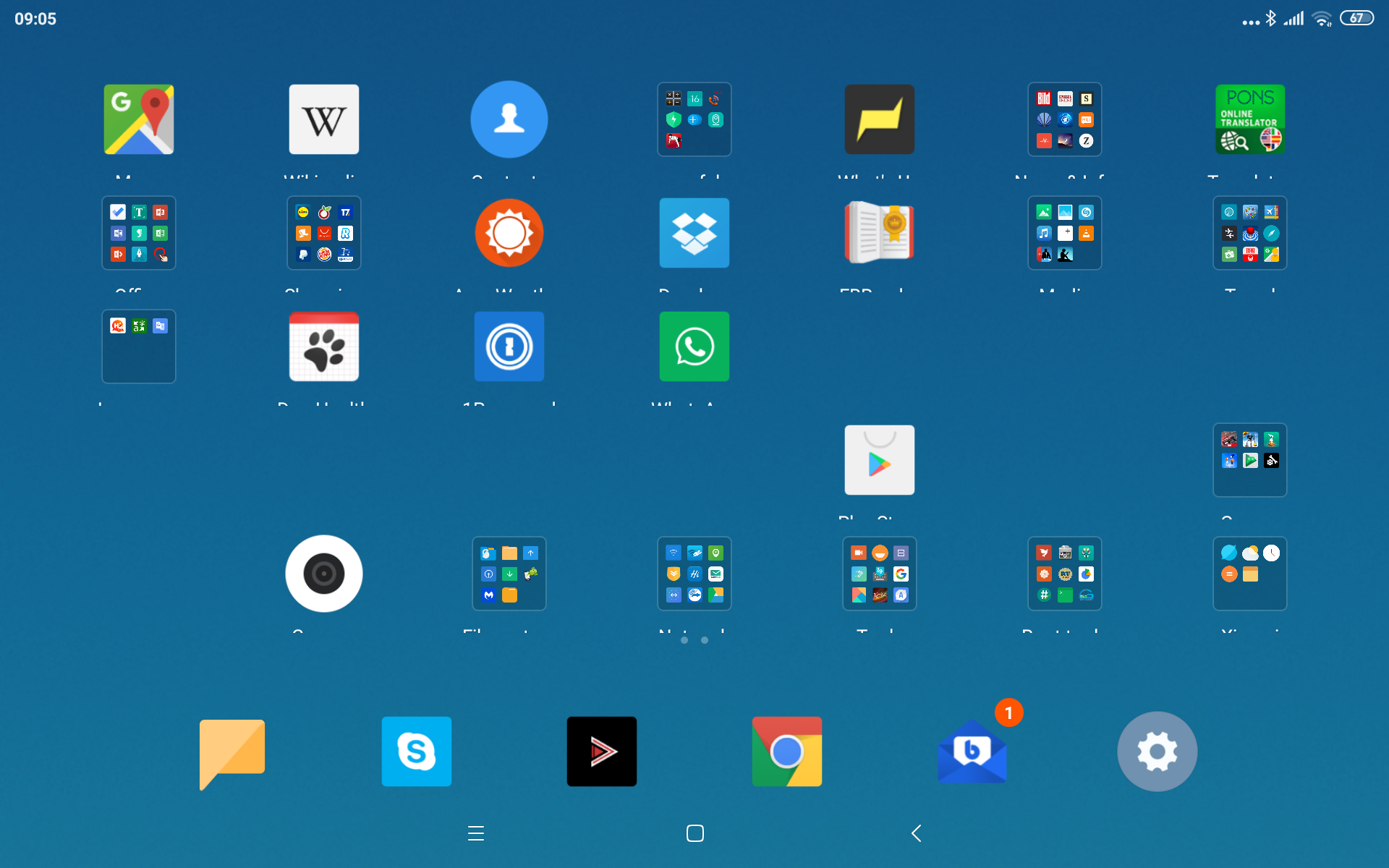
Task: Launch PONS Online Translator
Action: pyautogui.click(x=1250, y=119)
